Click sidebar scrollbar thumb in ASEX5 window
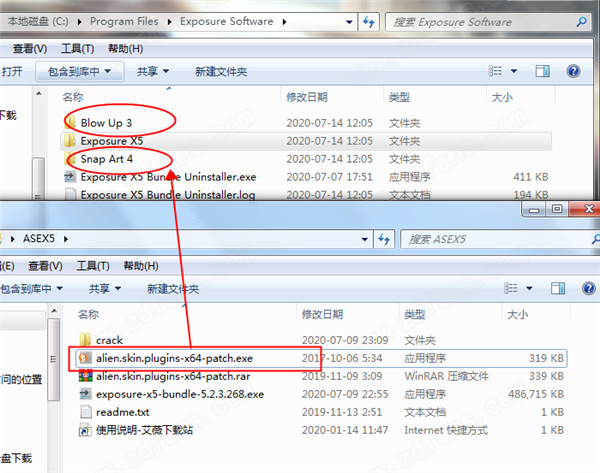 point(53,359)
